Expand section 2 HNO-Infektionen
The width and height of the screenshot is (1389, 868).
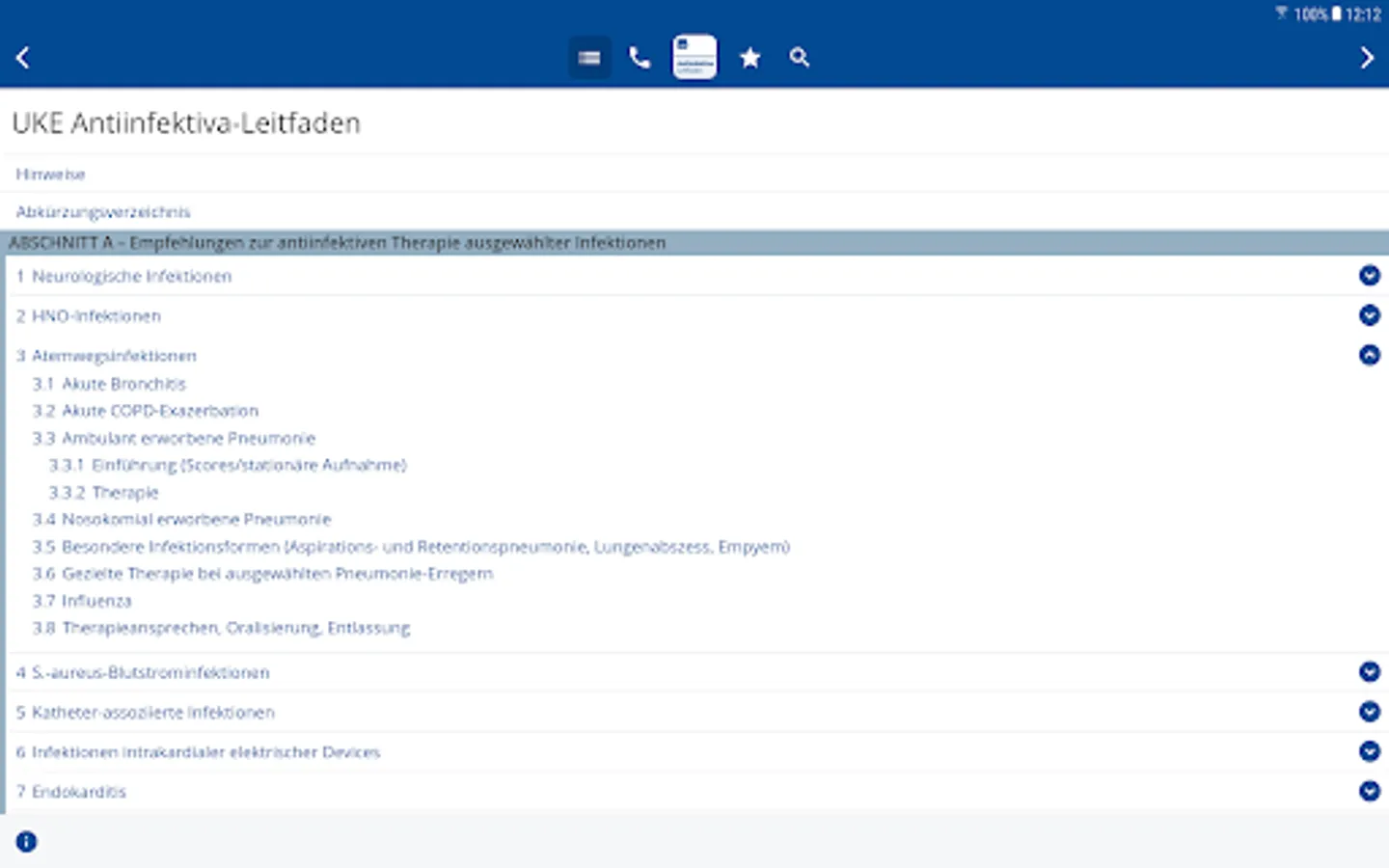1369,315
